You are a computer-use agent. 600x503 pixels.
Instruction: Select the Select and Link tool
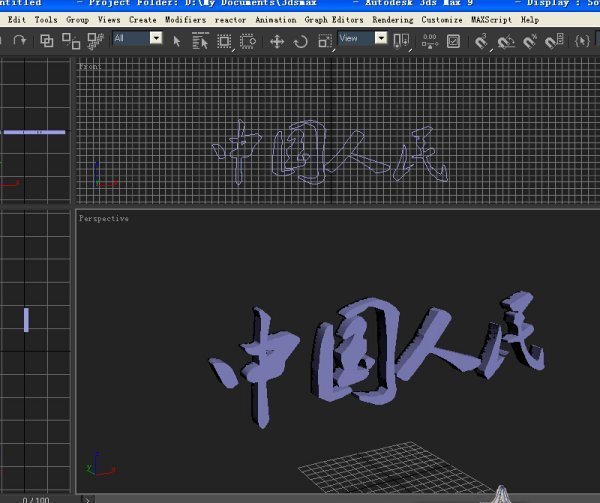click(47, 41)
